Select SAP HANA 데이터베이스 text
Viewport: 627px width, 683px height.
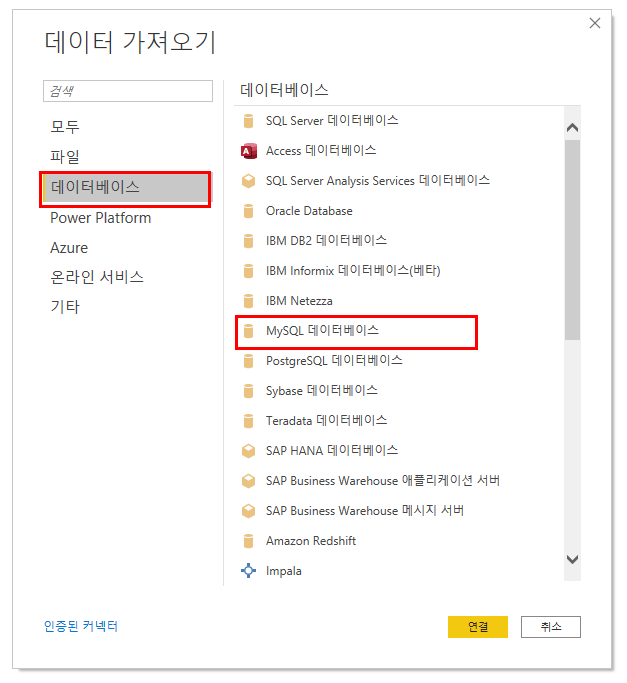[x=332, y=451]
